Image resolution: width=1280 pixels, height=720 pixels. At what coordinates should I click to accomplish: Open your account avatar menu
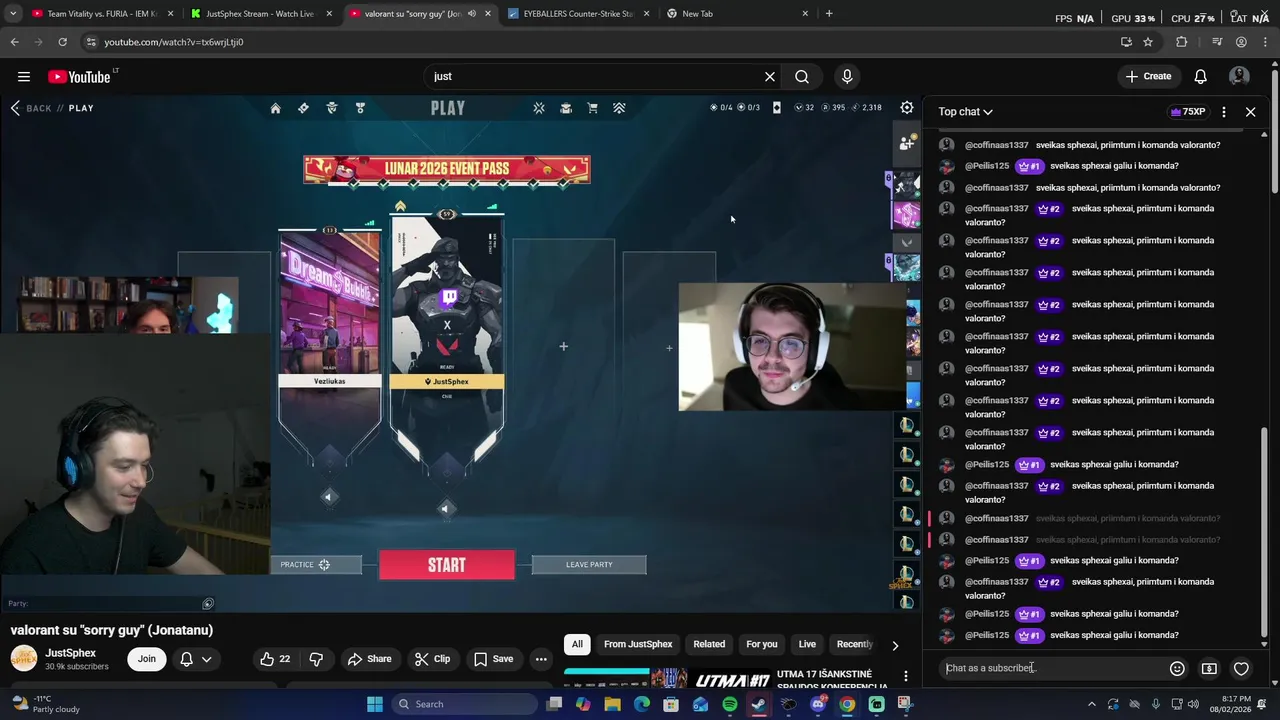click(x=1239, y=77)
